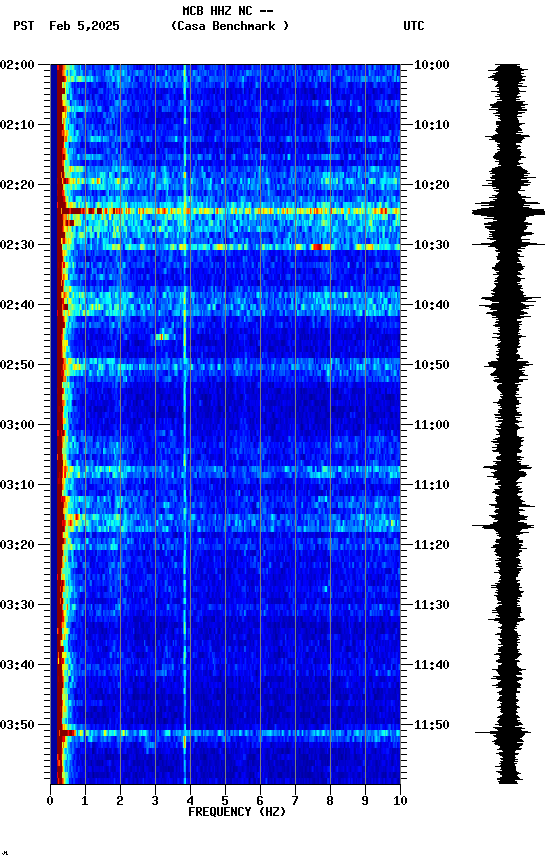The height and width of the screenshot is (864, 552).
Task: Click the 10 Hz frequency axis label
Action: tap(400, 801)
